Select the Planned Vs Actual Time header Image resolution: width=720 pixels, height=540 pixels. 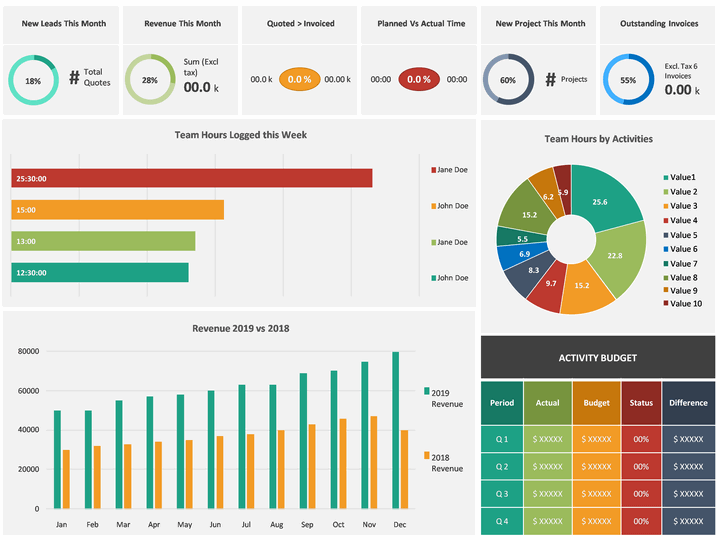(x=421, y=23)
